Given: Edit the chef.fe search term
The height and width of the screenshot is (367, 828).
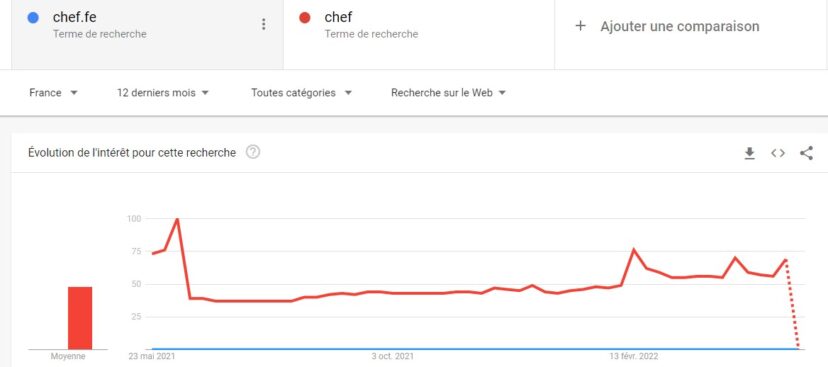Looking at the screenshot, I should [74, 17].
